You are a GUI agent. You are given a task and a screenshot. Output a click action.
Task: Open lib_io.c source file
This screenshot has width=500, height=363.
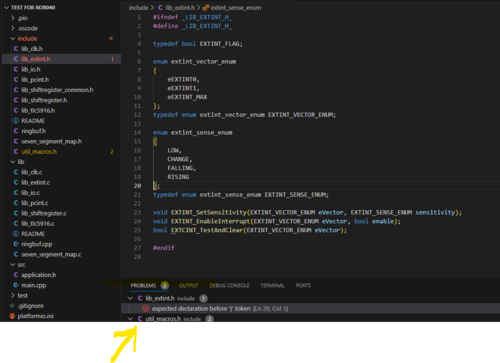pyautogui.click(x=30, y=193)
